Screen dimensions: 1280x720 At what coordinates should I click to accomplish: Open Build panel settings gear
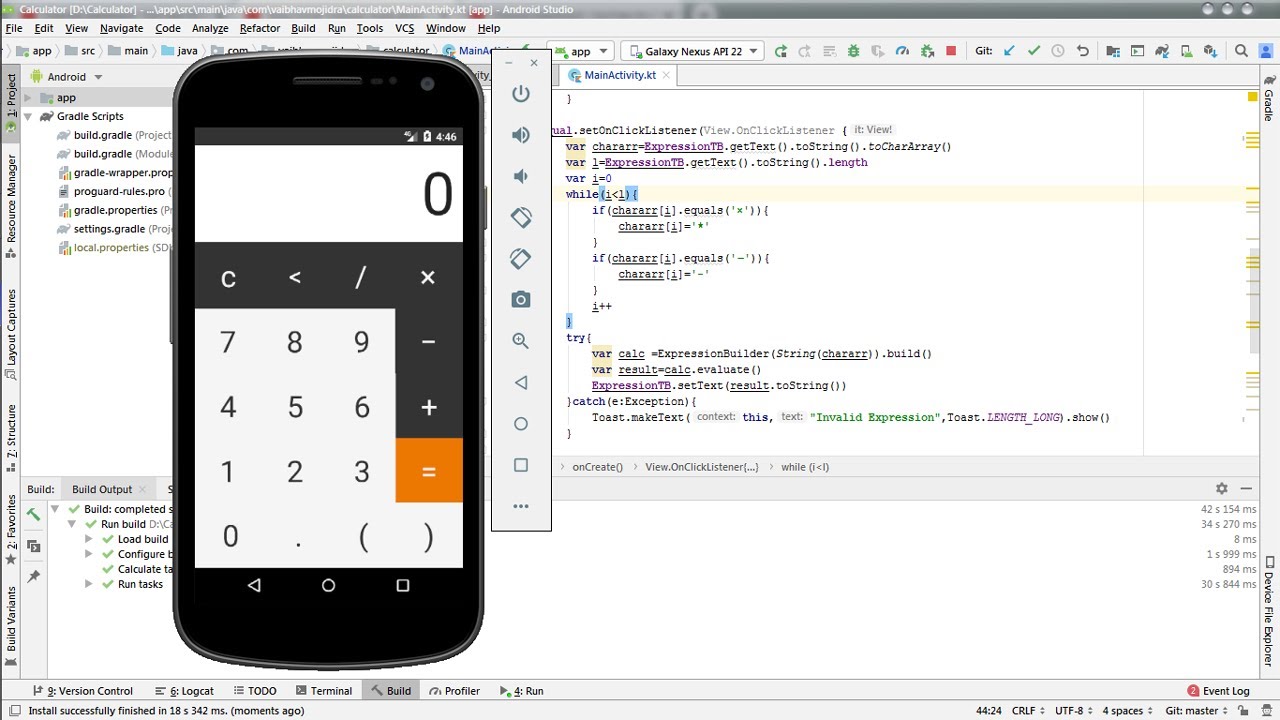(x=1221, y=489)
